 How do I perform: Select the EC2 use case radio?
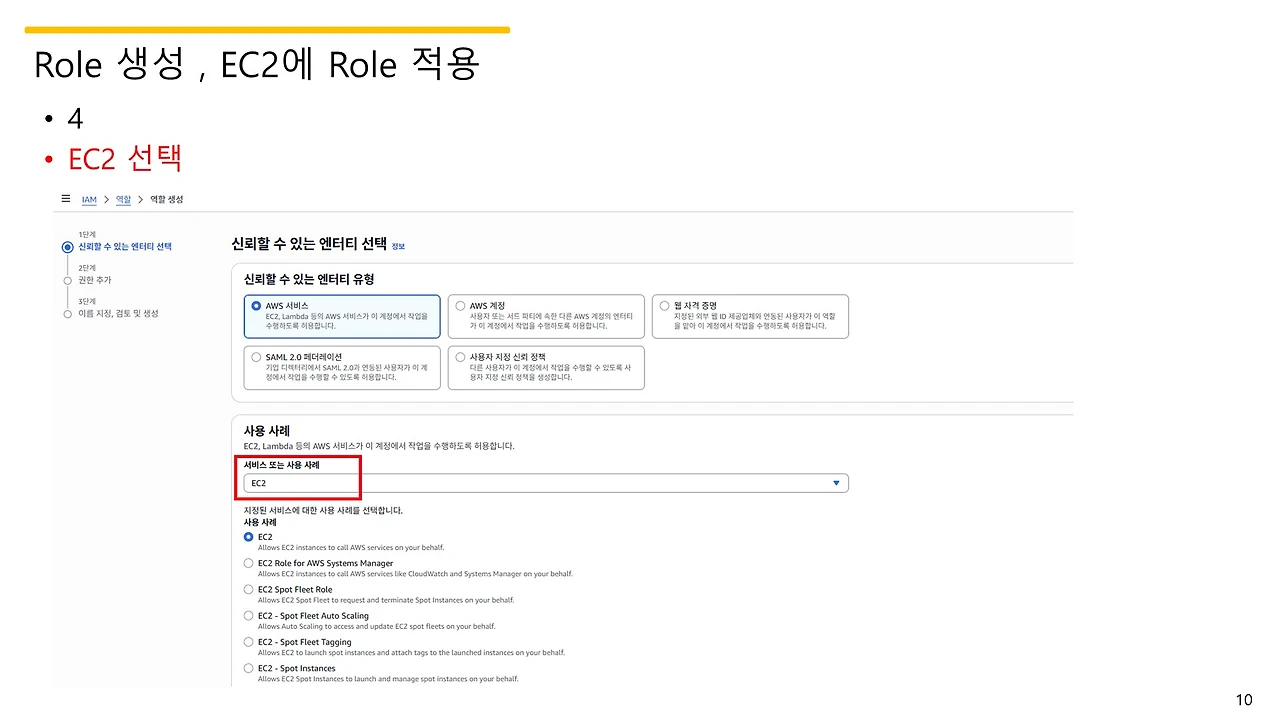pos(249,537)
